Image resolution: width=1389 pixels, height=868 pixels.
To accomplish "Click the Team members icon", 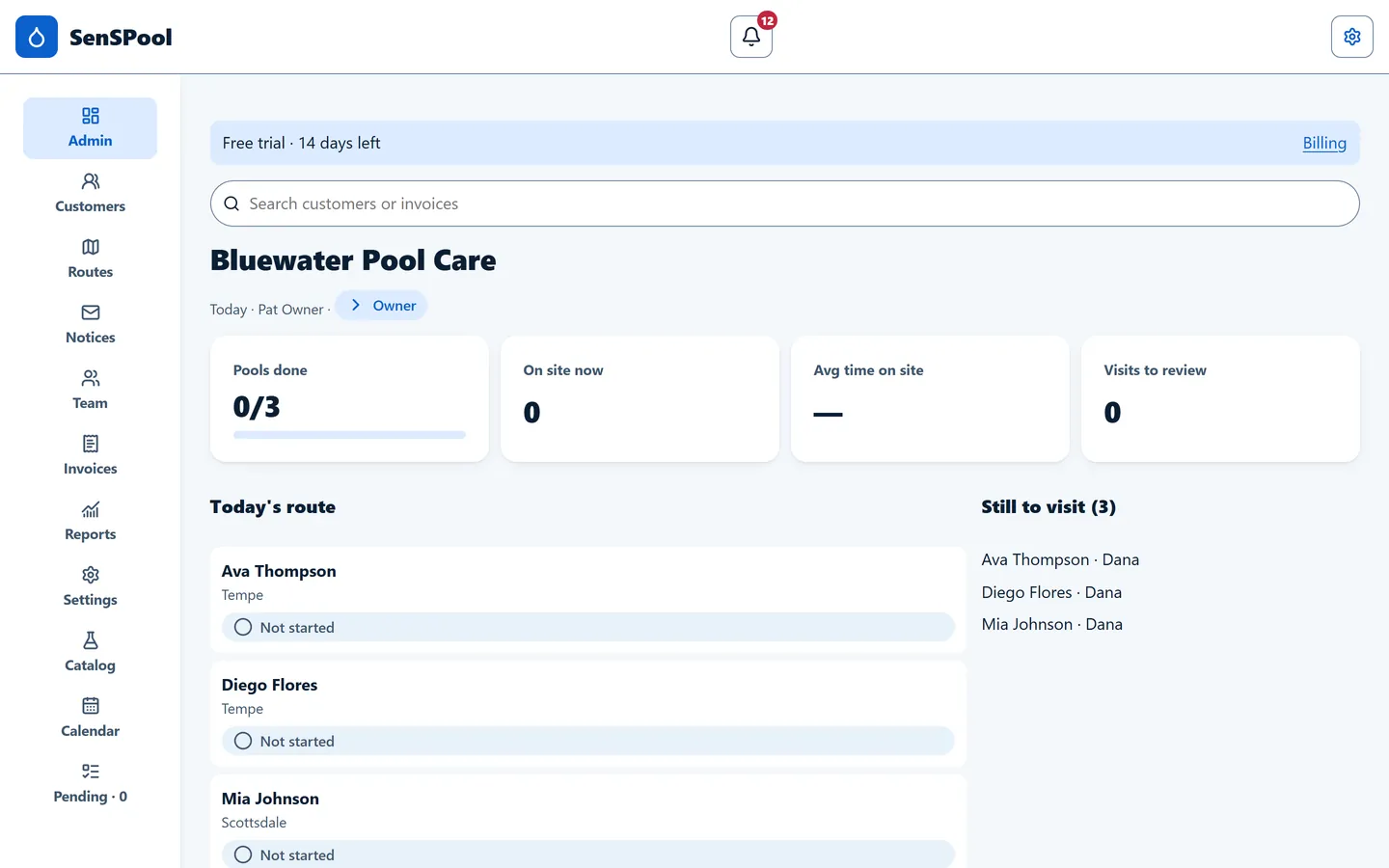I will [x=91, y=378].
